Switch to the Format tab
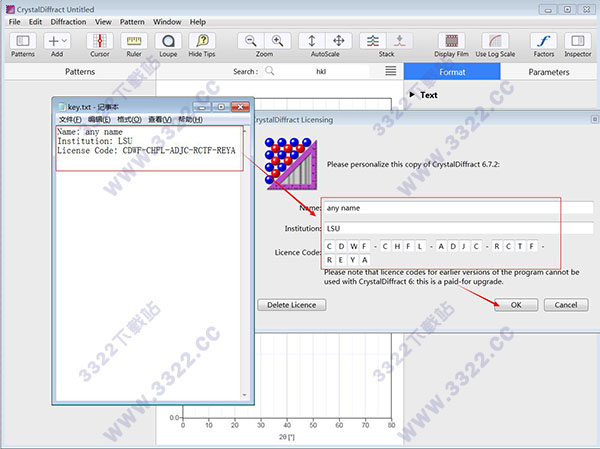The image size is (600, 449). tap(452, 72)
